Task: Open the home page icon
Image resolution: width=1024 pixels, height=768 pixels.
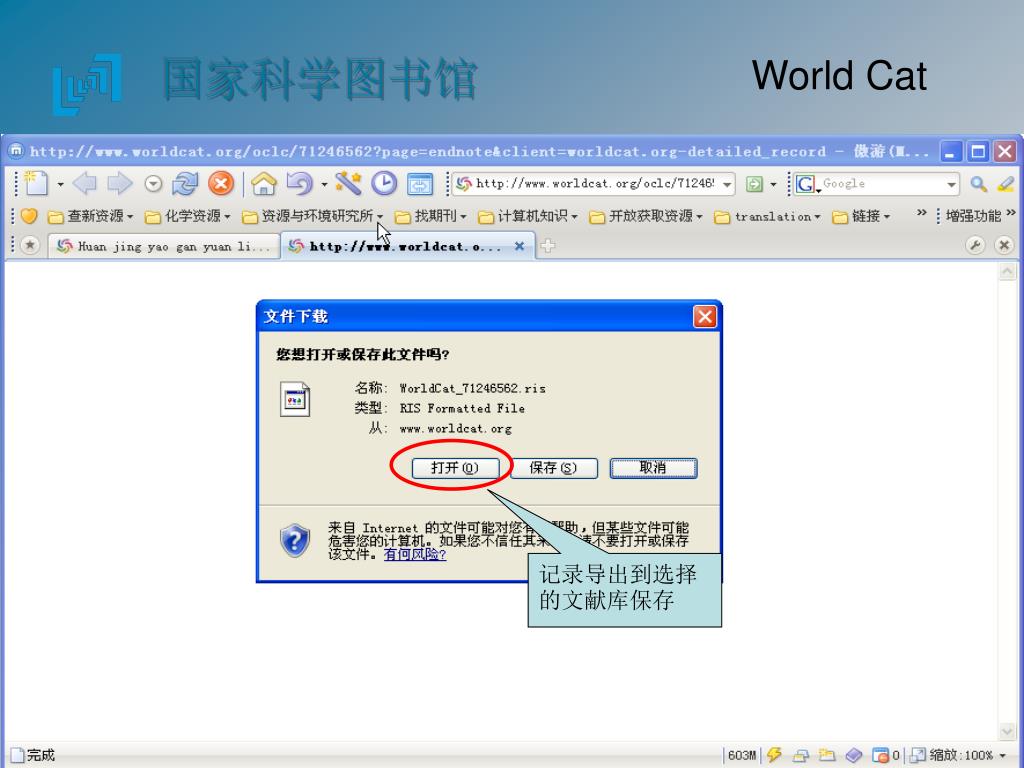Action: tap(264, 184)
